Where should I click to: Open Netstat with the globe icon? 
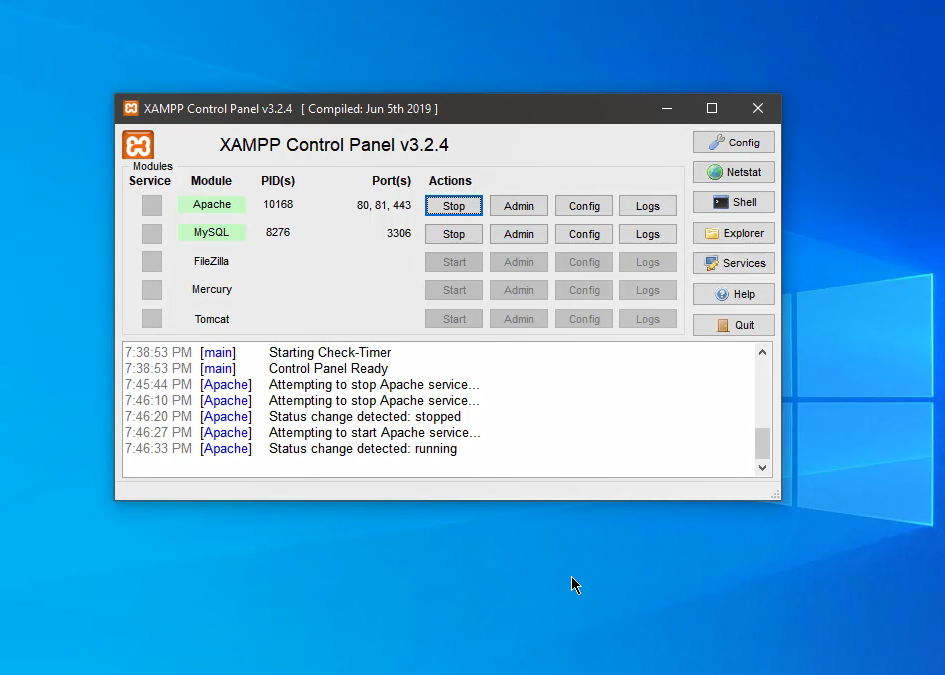733,172
